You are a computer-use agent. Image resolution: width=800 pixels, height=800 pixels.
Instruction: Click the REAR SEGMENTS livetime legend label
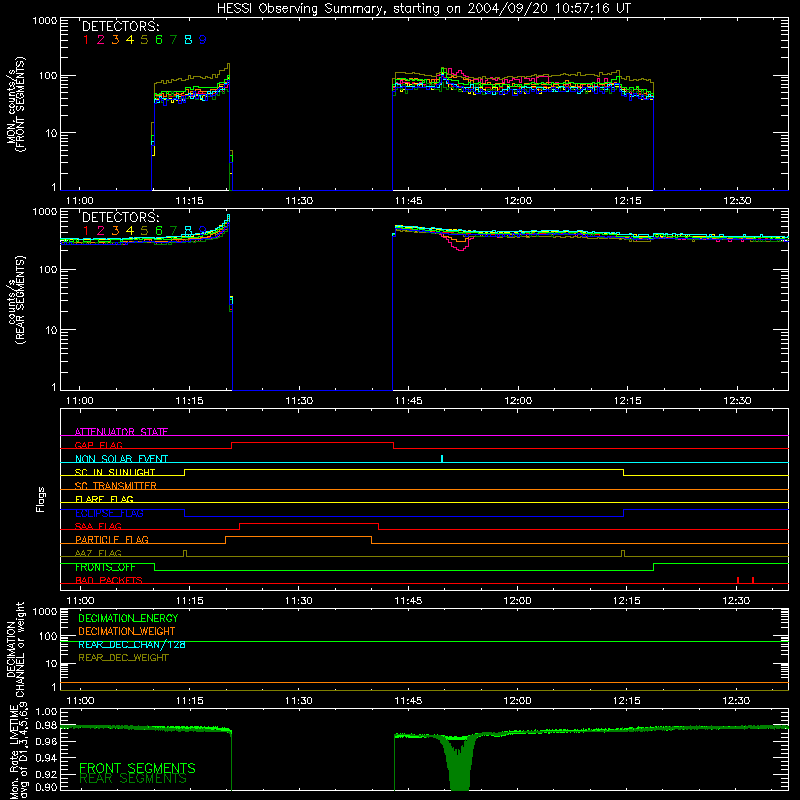(x=133, y=779)
